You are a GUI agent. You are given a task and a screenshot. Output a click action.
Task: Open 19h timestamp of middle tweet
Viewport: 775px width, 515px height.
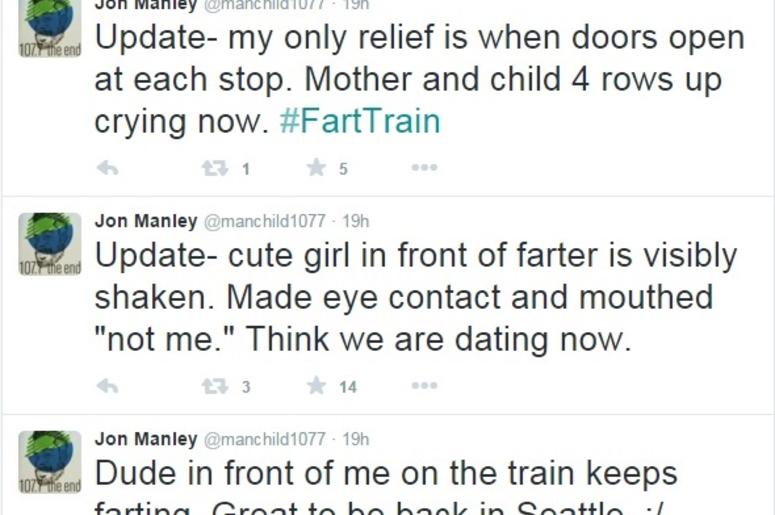(x=355, y=221)
